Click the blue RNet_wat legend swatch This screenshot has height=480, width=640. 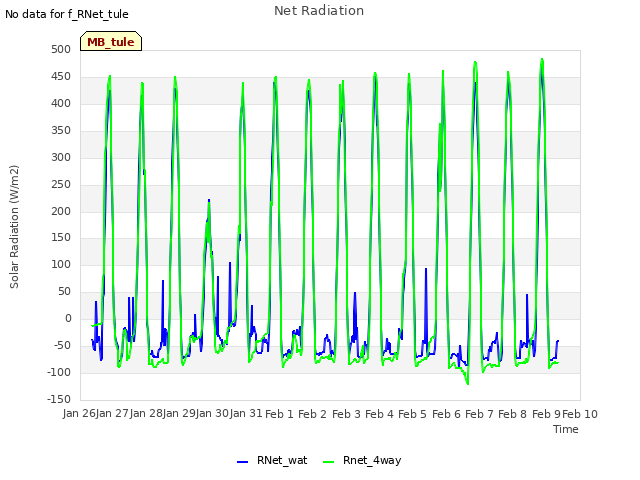[x=242, y=462]
